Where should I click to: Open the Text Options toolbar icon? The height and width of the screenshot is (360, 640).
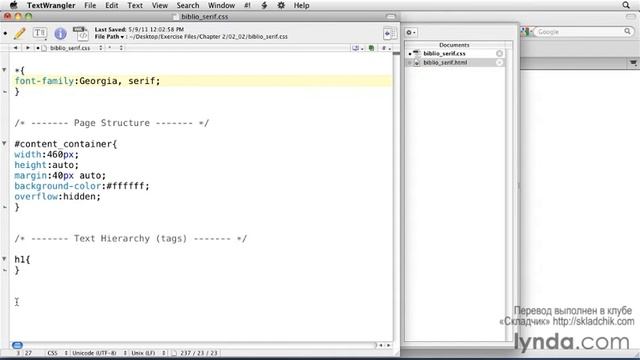coord(40,33)
